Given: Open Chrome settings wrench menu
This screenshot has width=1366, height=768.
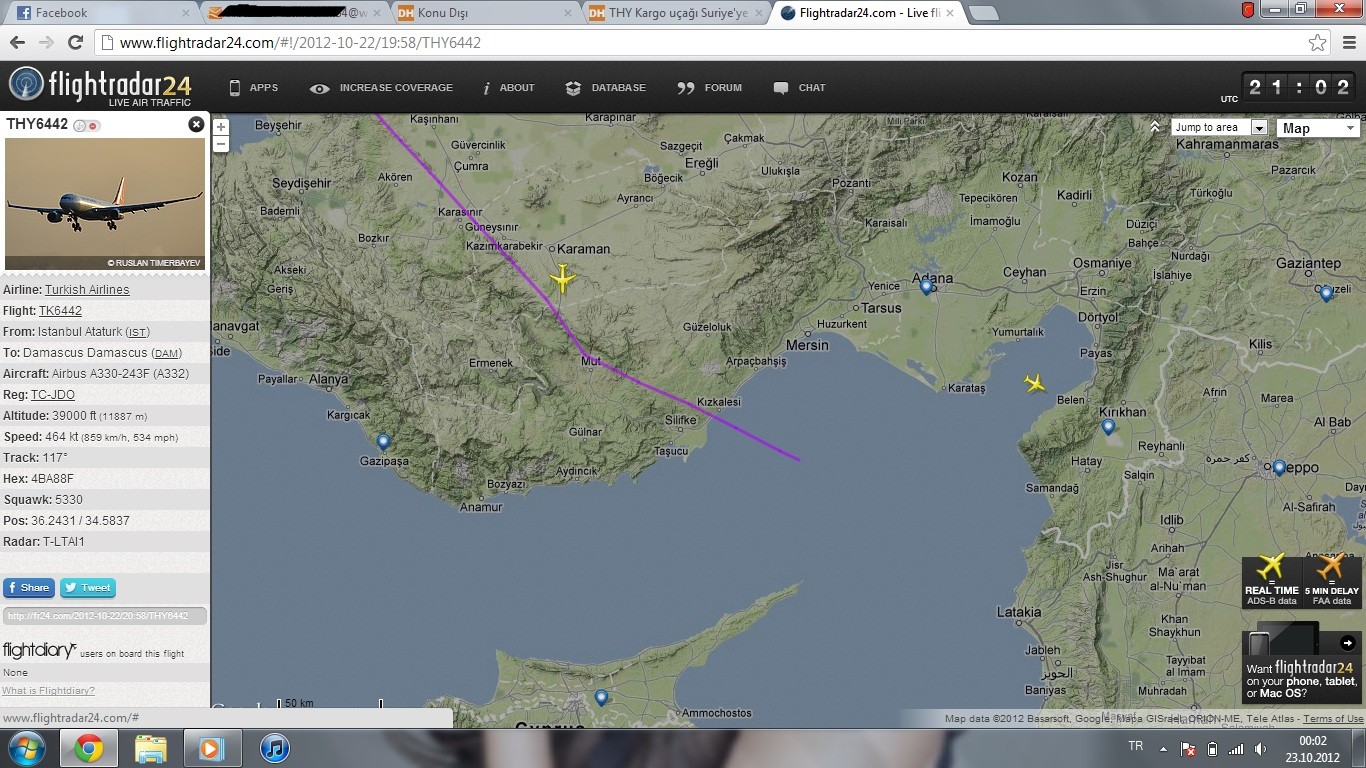Looking at the screenshot, I should pos(1348,43).
